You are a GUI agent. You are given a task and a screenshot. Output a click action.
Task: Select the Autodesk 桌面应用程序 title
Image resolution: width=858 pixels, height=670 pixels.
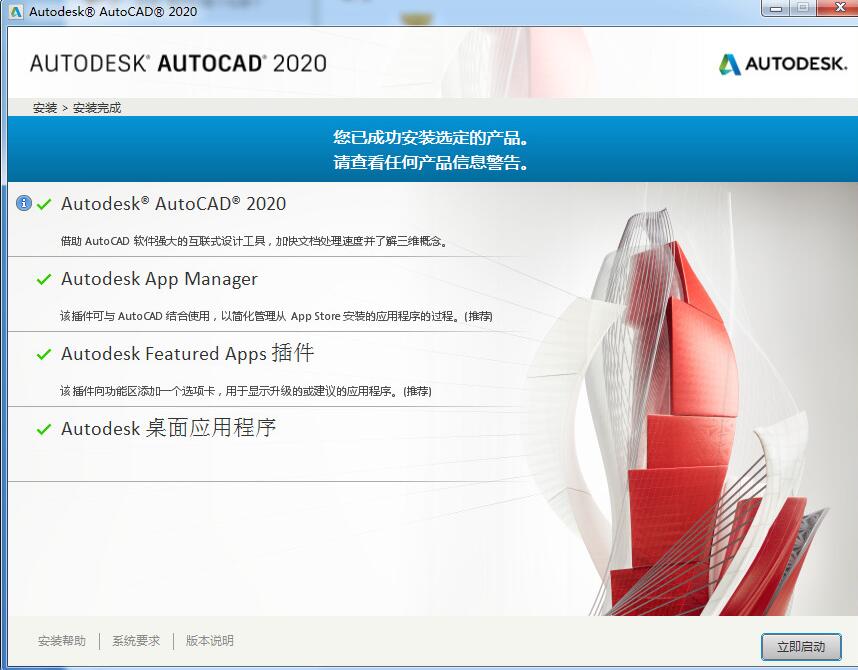click(169, 428)
